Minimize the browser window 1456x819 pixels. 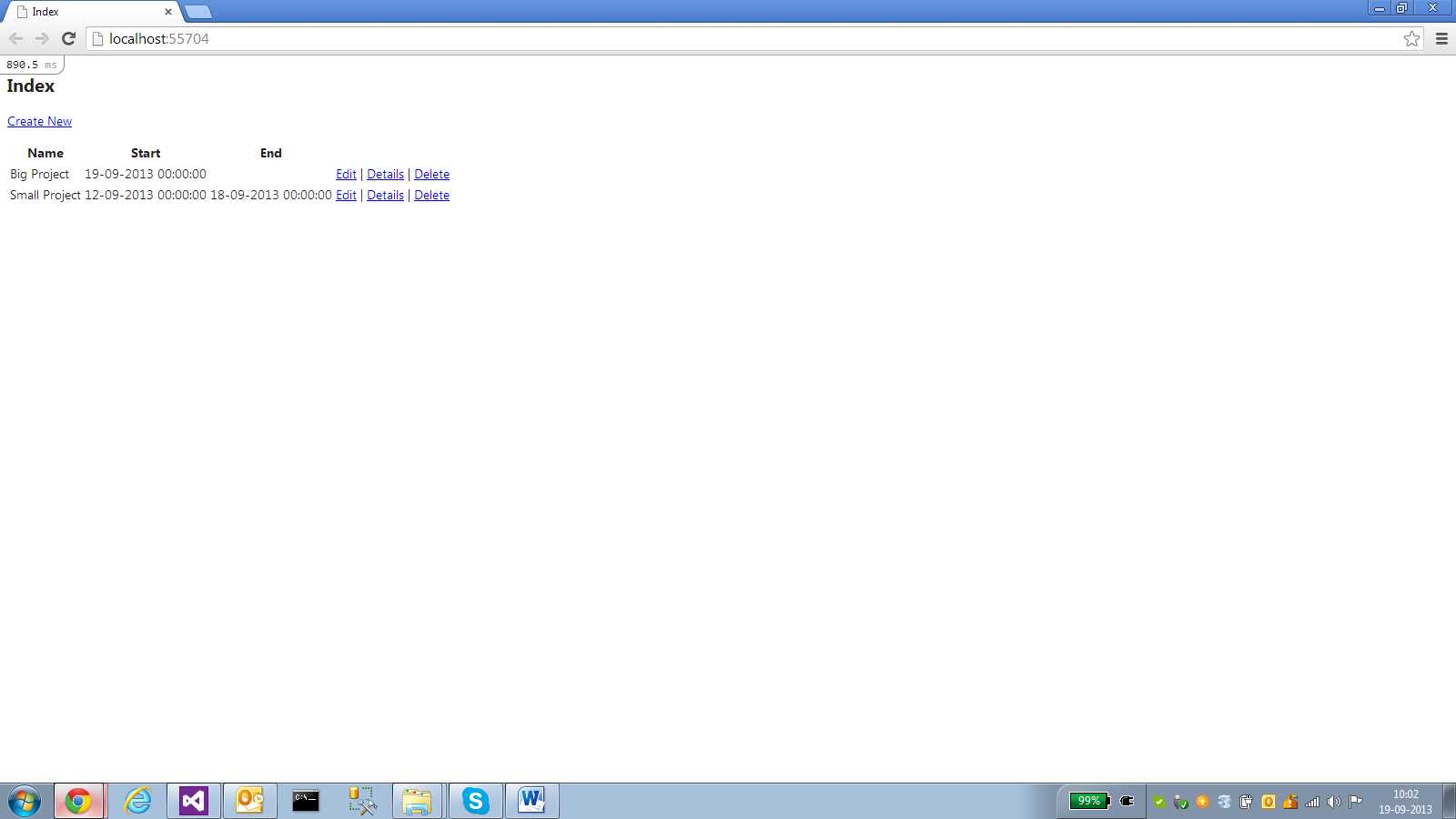point(1380,7)
